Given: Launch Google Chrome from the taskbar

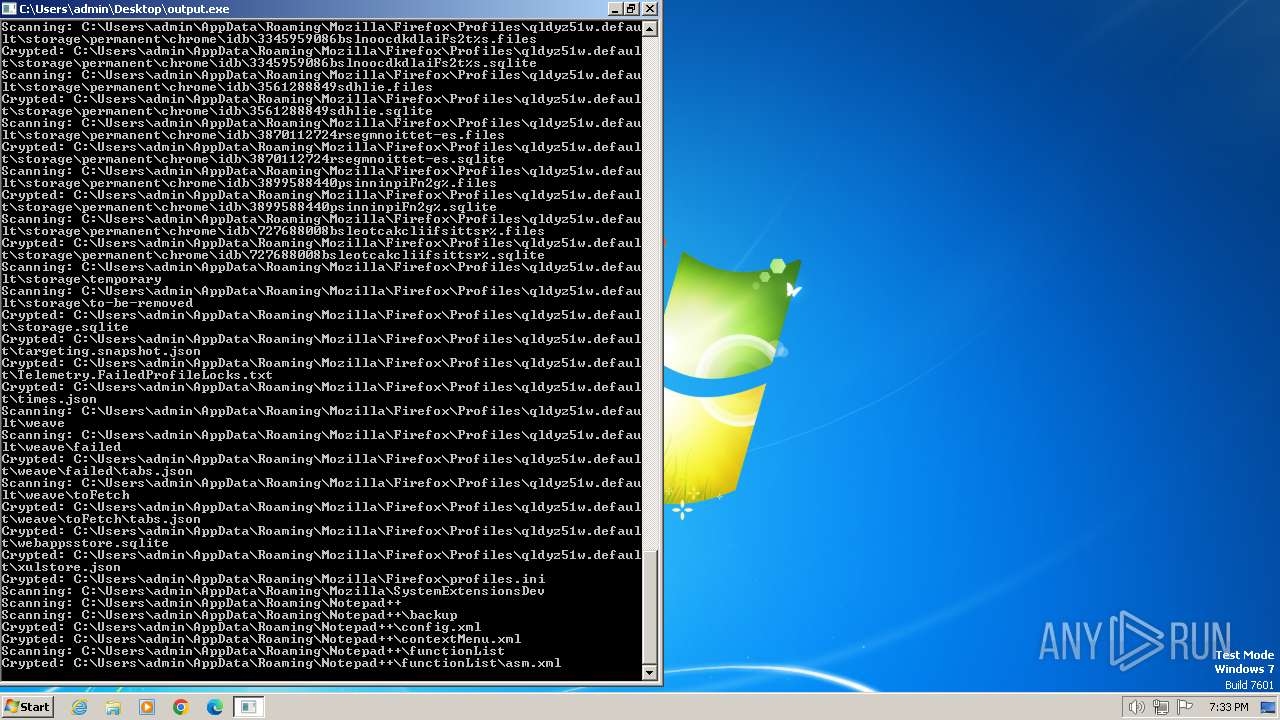Looking at the screenshot, I should click(181, 707).
